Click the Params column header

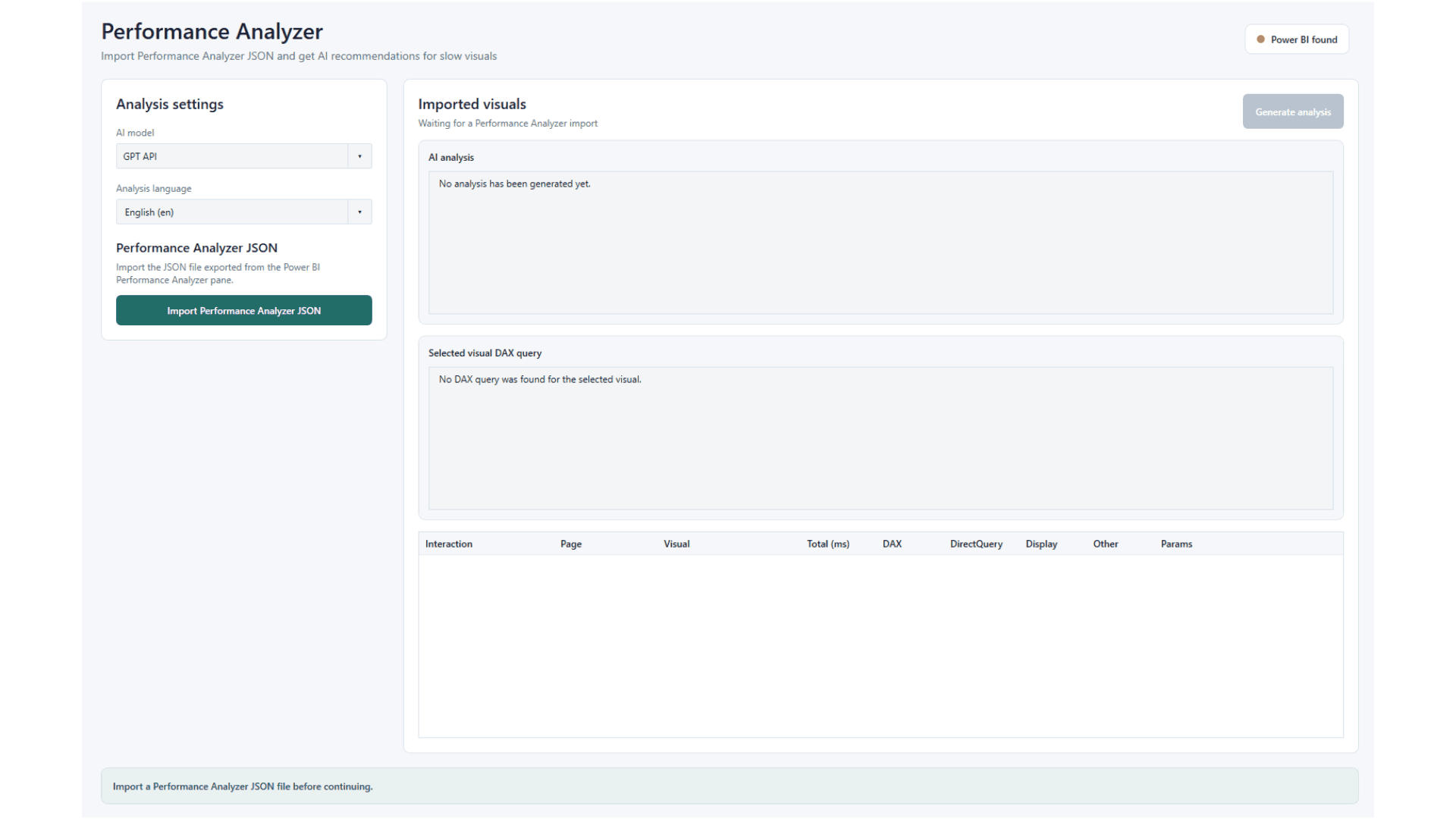click(x=1176, y=544)
